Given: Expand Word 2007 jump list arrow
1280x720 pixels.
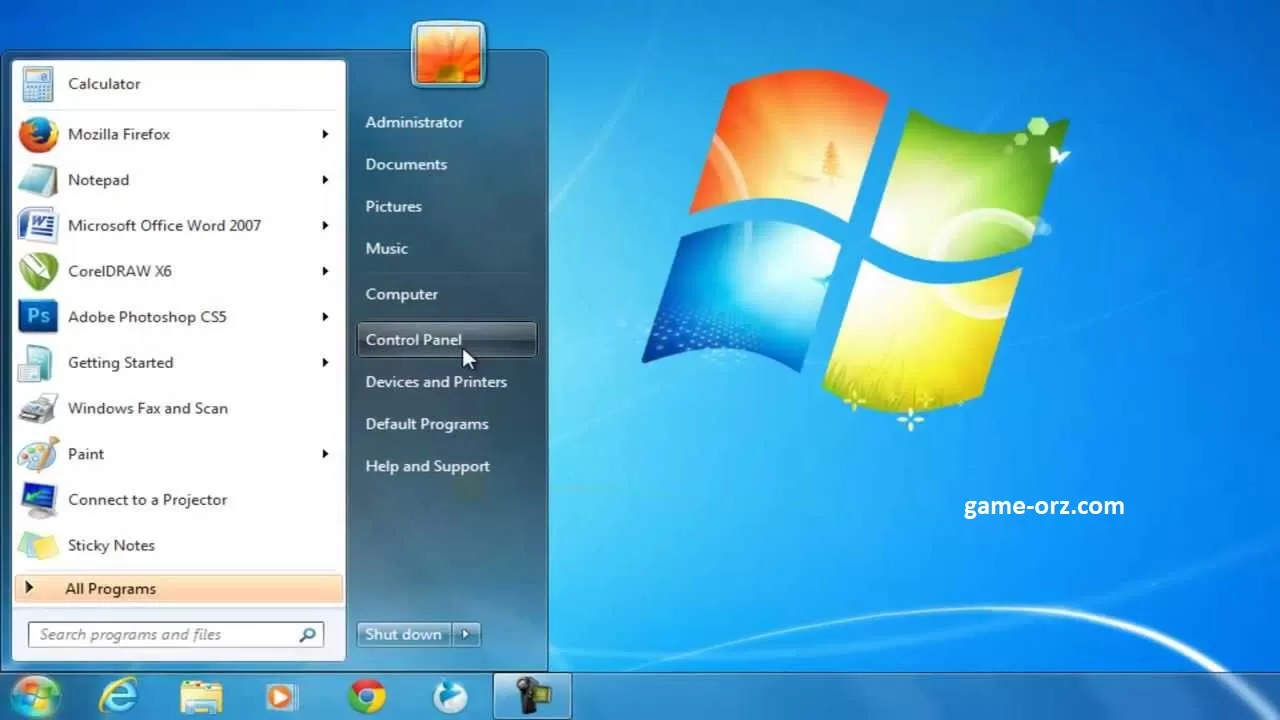Looking at the screenshot, I should point(325,226).
